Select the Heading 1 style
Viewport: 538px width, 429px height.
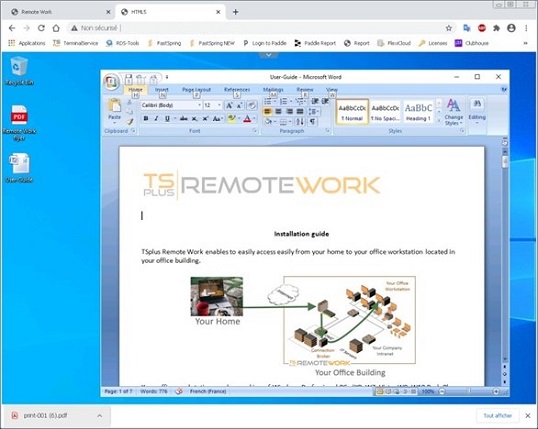pyautogui.click(x=418, y=112)
